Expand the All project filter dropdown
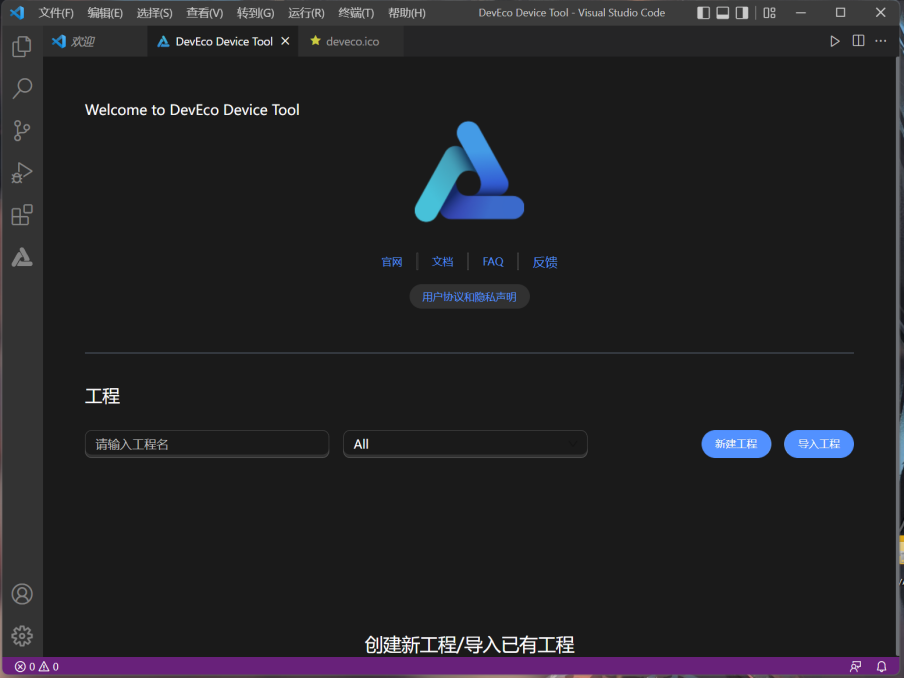Viewport: 904px width, 678px height. pos(465,444)
